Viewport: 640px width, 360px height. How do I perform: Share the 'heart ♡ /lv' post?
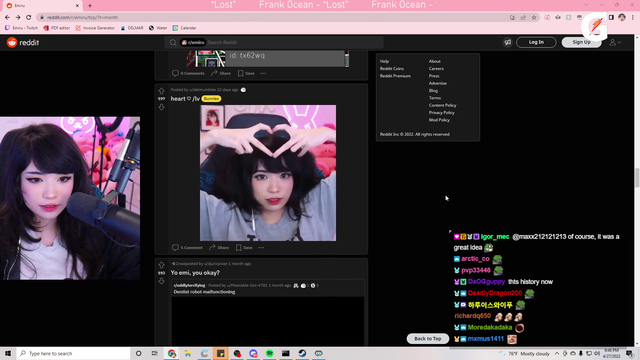219,248
